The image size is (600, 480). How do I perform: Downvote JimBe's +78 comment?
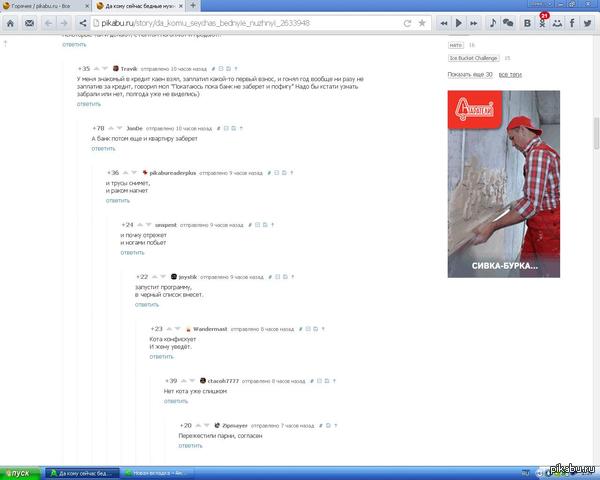tap(119, 128)
